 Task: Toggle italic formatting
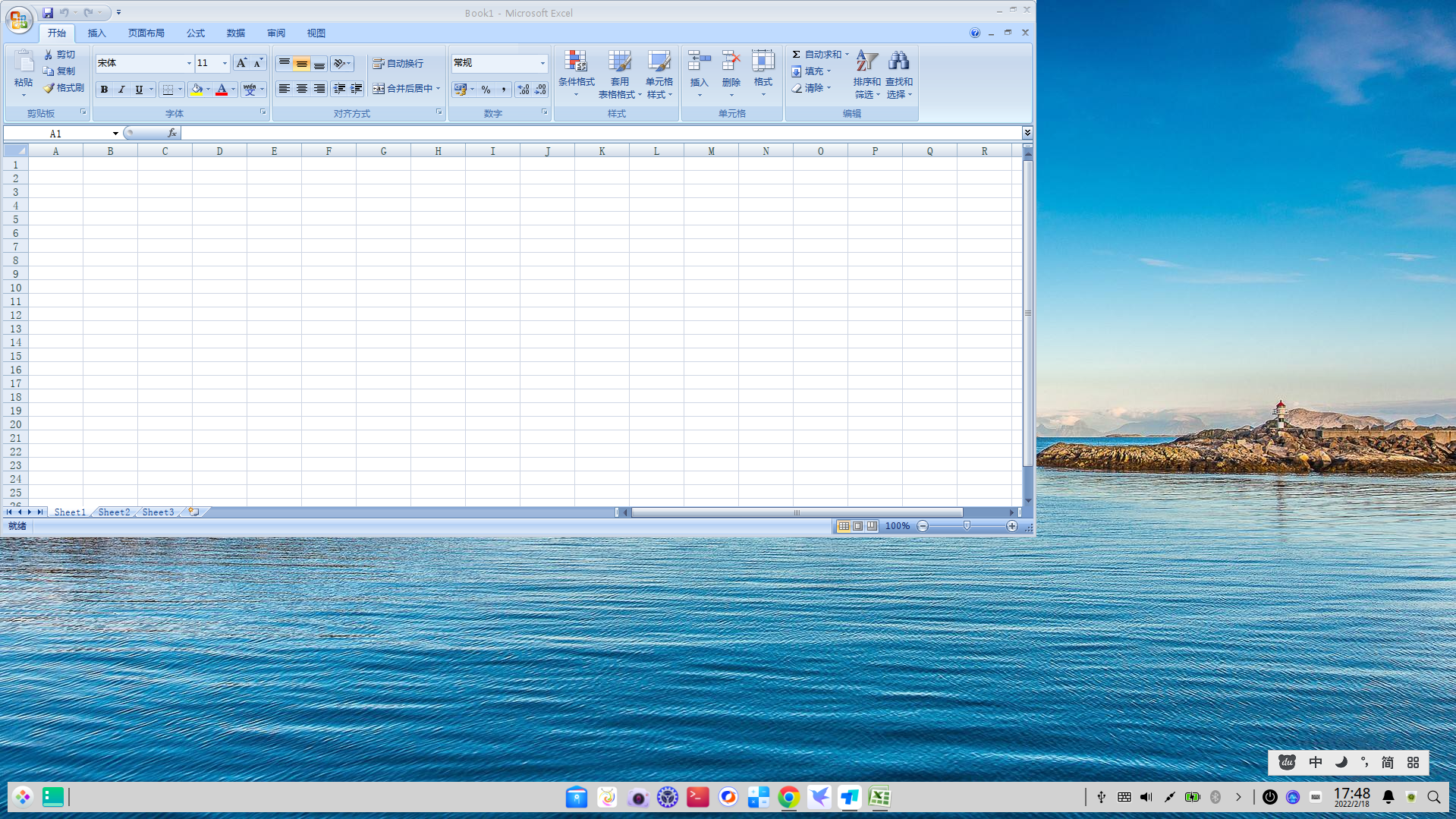click(121, 90)
